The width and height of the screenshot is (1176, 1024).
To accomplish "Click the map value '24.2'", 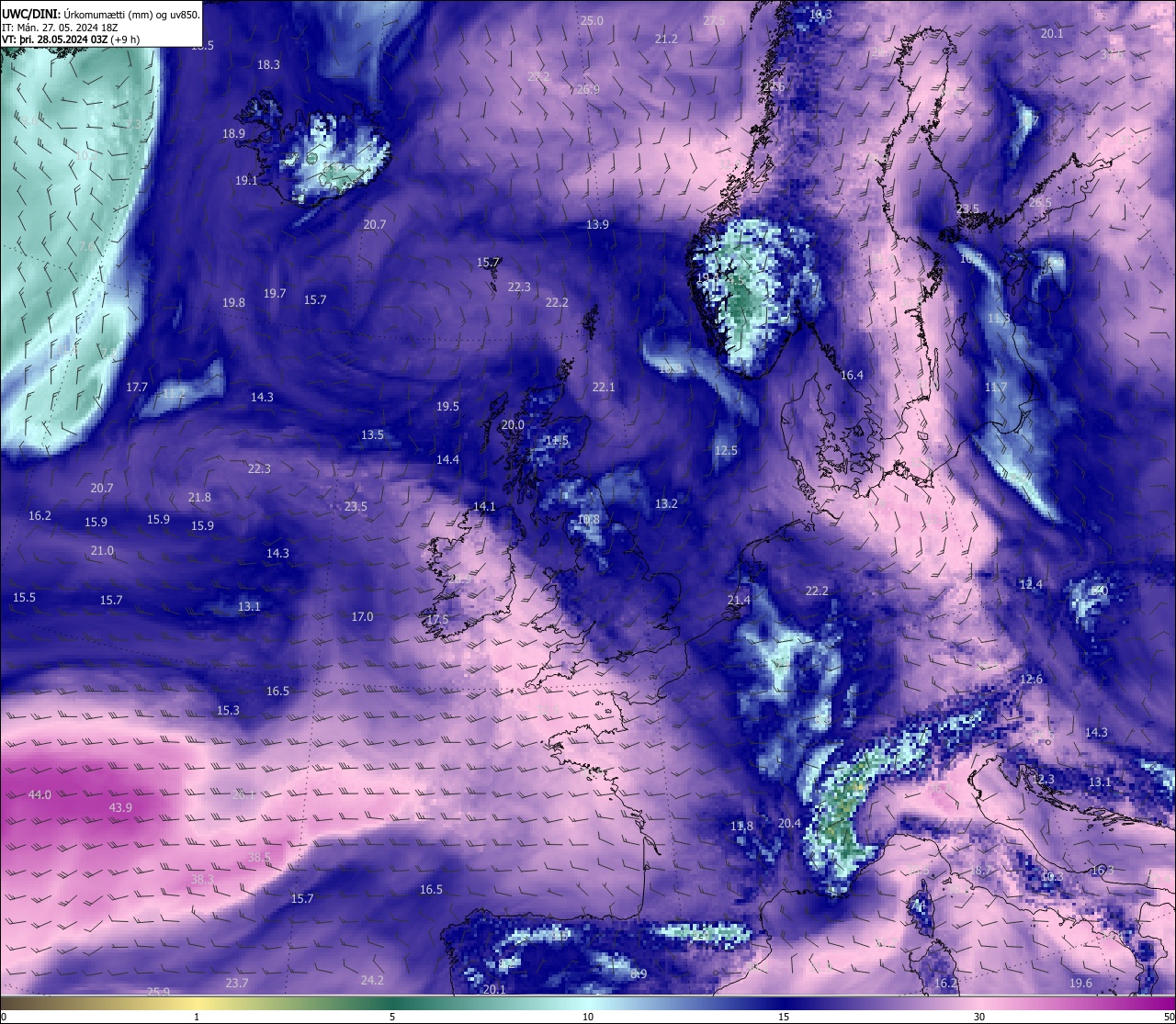I will [372, 980].
